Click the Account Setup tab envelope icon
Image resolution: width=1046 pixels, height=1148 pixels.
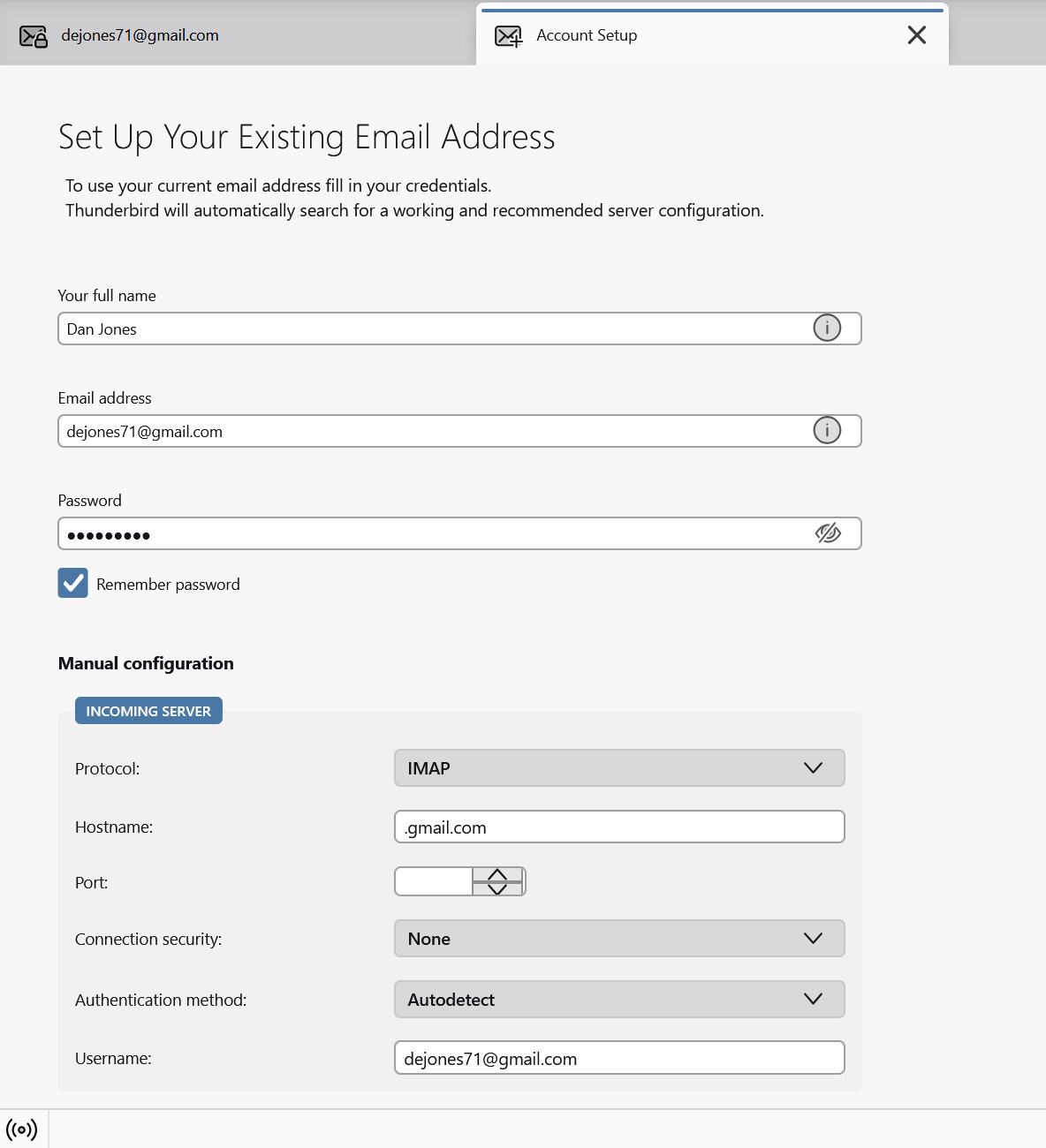point(509,36)
